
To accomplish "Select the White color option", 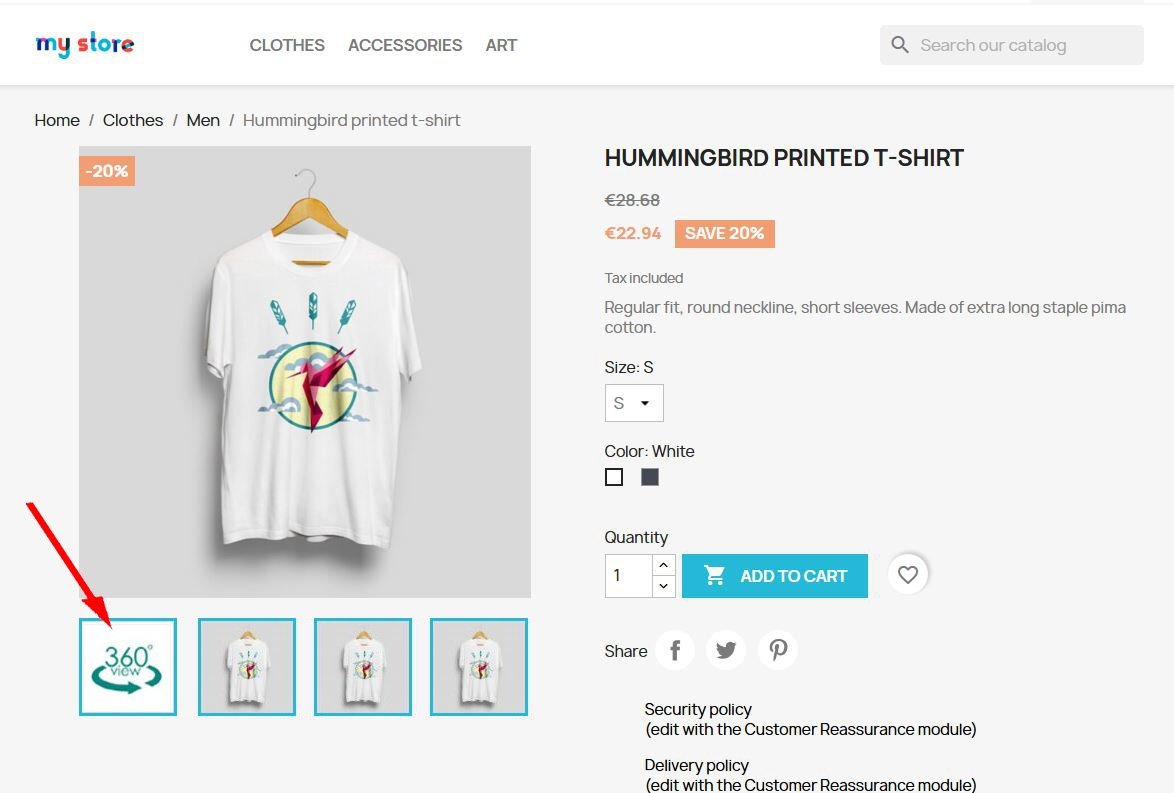I will click(614, 477).
